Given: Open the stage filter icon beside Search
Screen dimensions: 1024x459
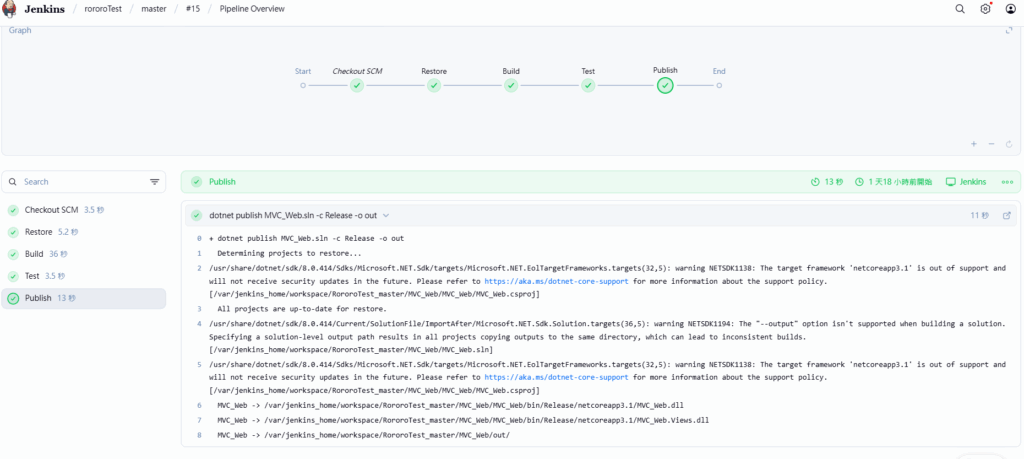Looking at the screenshot, I should point(155,182).
